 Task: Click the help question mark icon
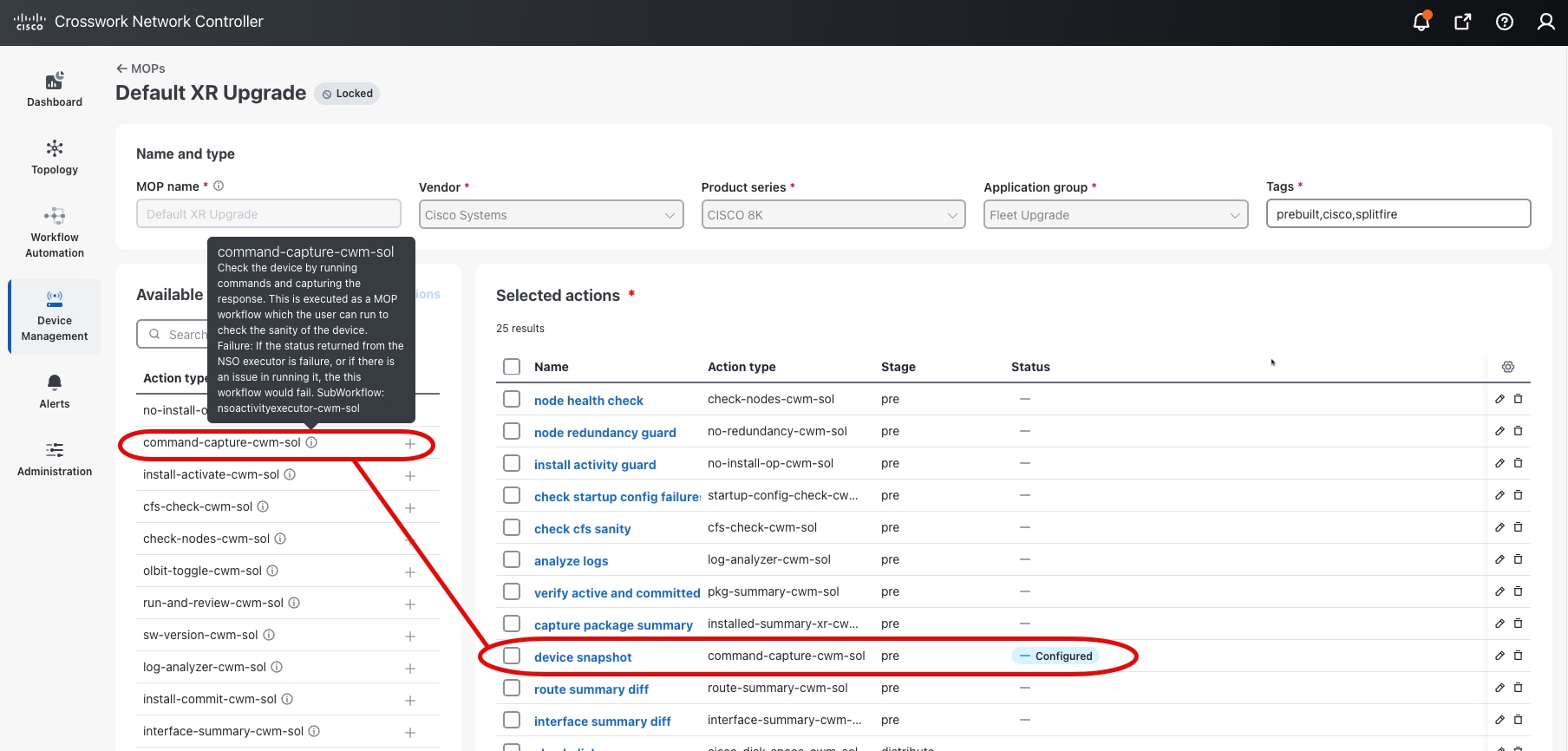click(x=1505, y=22)
